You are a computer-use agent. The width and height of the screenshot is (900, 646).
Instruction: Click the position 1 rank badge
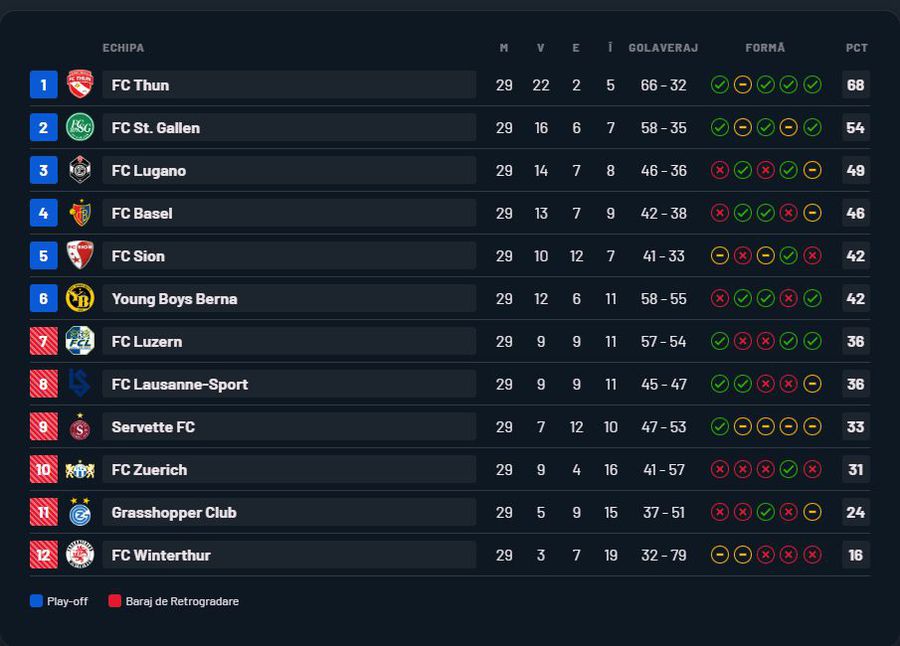coord(43,85)
